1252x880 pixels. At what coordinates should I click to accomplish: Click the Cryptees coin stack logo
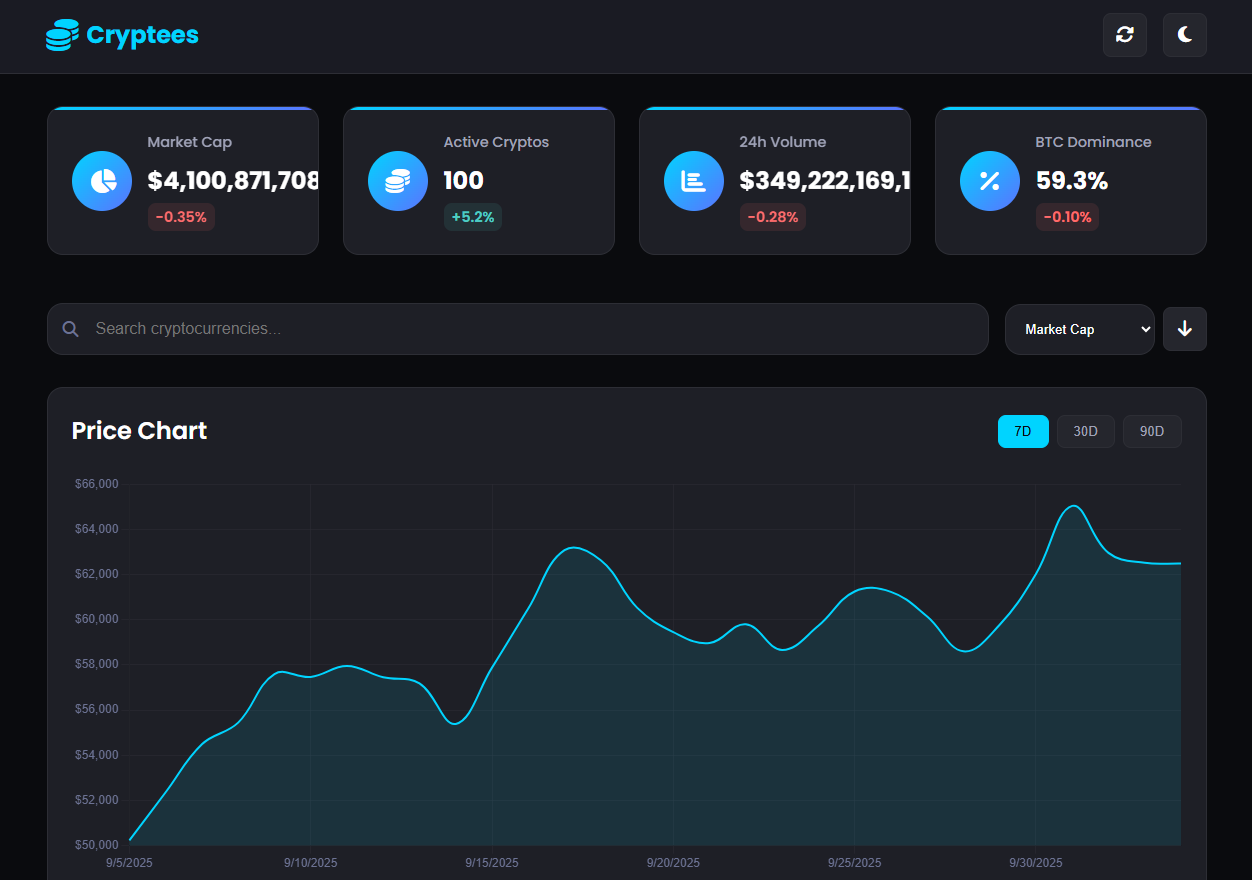[x=61, y=36]
